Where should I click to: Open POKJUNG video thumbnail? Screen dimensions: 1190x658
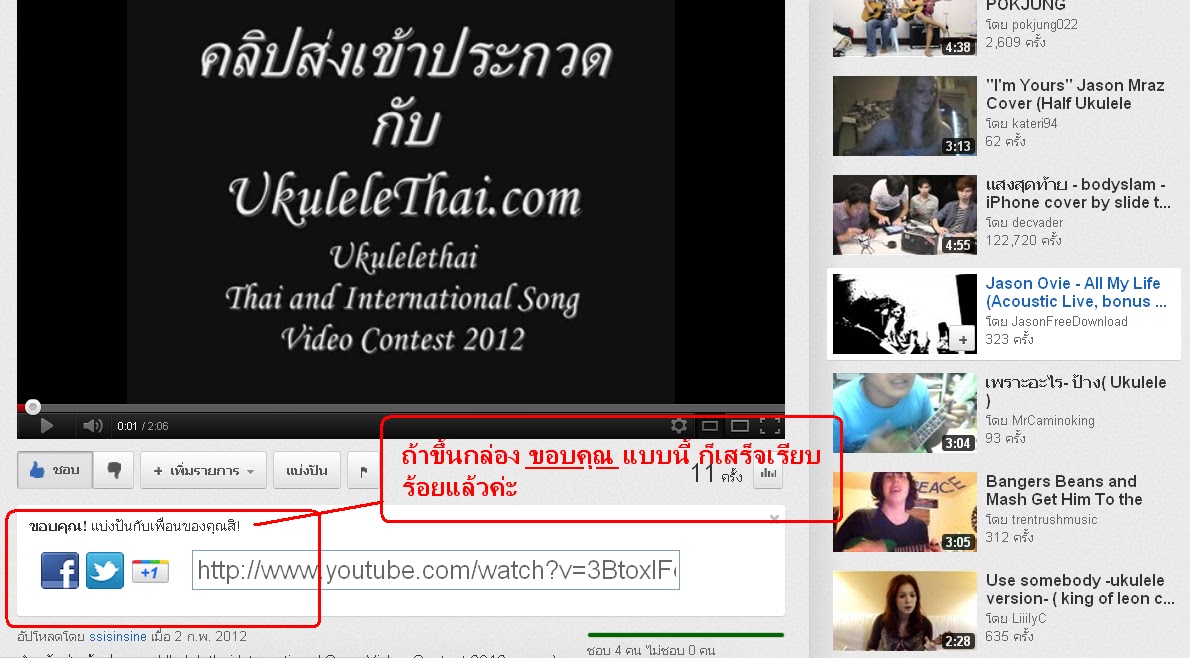tap(905, 28)
